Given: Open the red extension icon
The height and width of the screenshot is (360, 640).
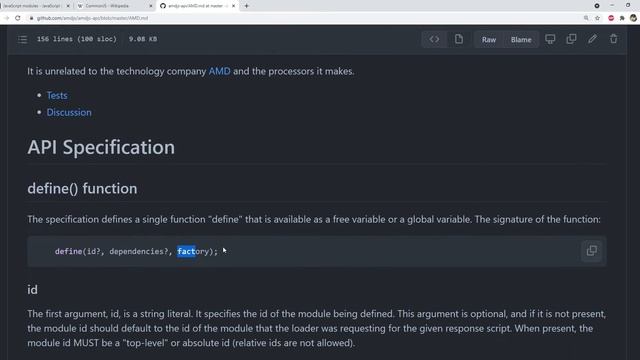Looking at the screenshot, I should pyautogui.click(x=611, y=18).
